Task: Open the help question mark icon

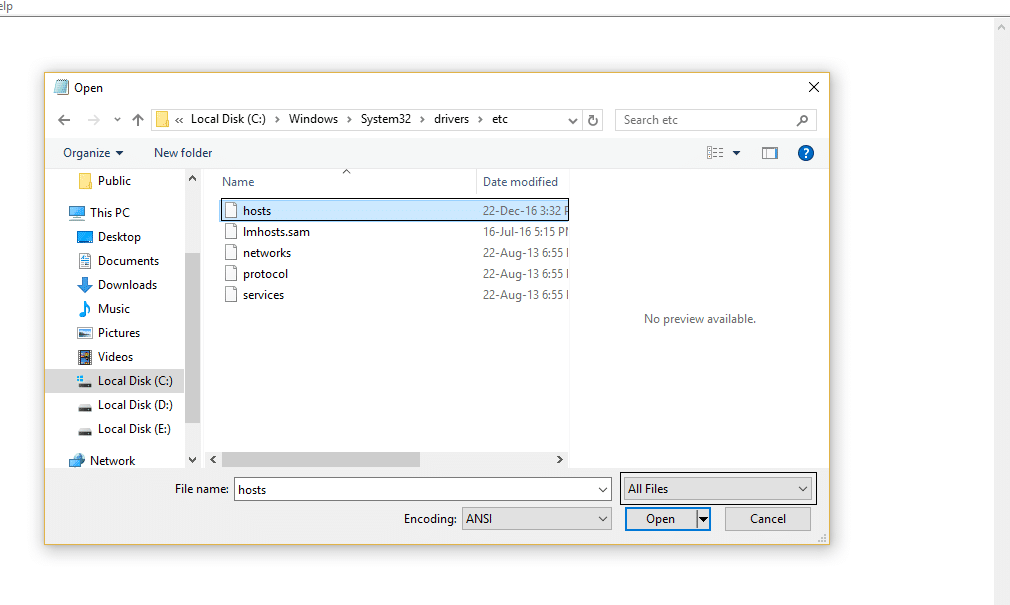Action: click(x=805, y=153)
